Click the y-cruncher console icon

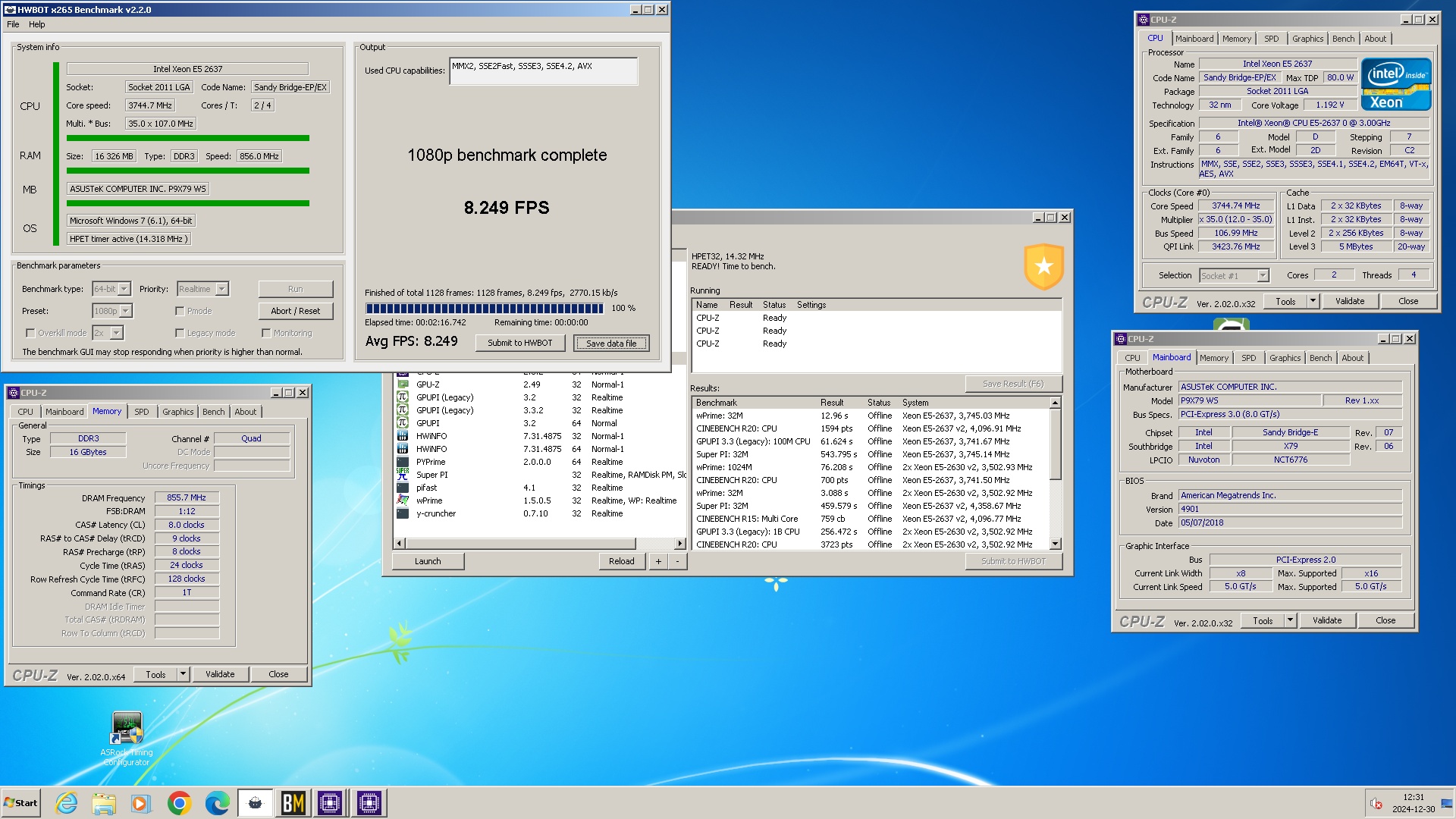pyautogui.click(x=403, y=513)
